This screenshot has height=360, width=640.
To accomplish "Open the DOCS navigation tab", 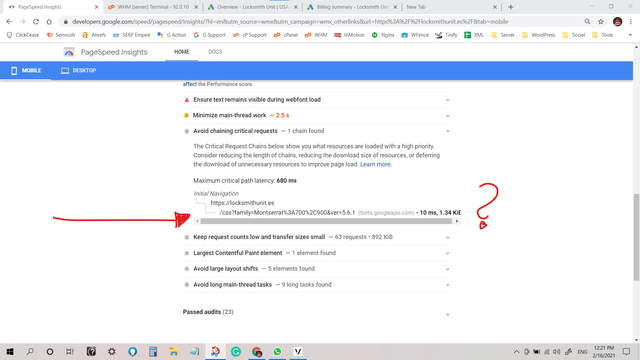I will (215, 52).
